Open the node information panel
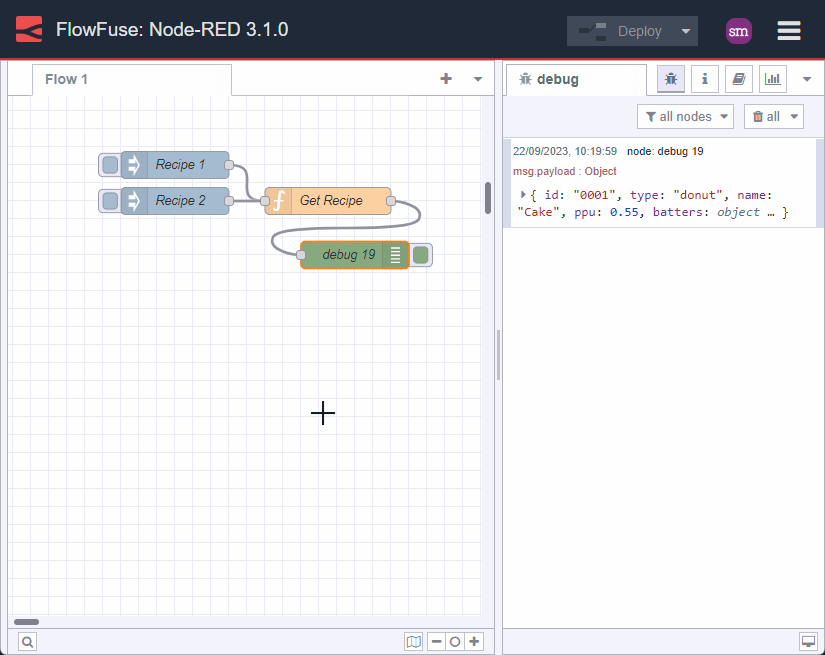This screenshot has height=655, width=825. click(705, 78)
